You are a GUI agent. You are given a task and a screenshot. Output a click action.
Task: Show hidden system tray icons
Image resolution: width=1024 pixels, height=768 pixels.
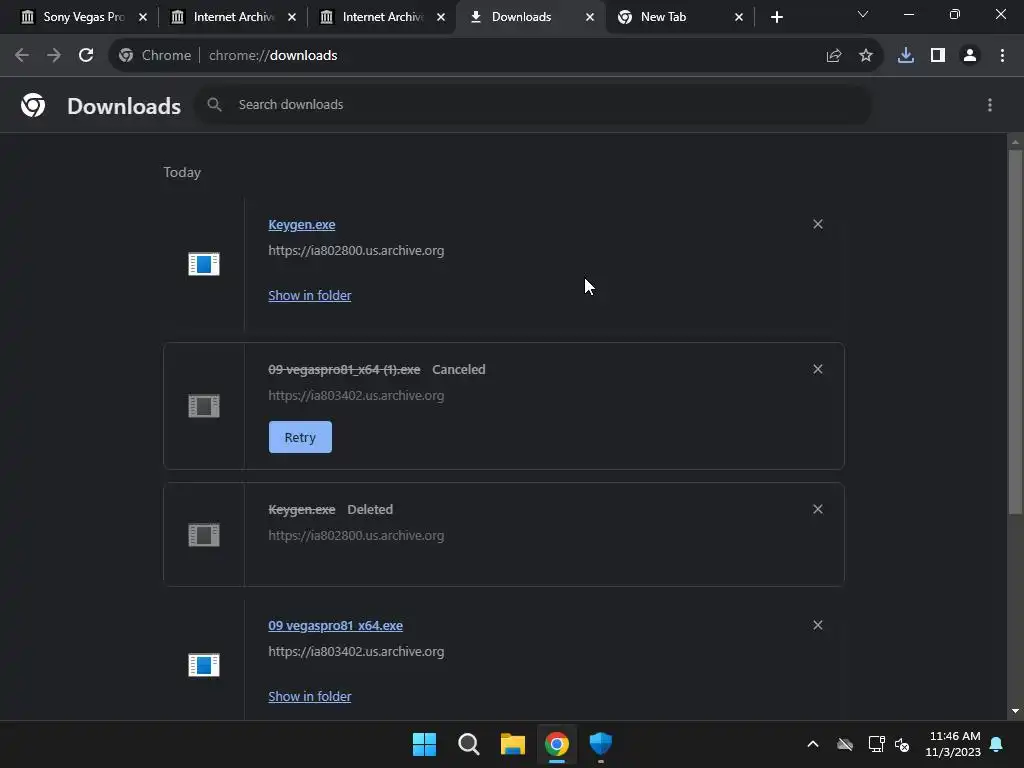coord(813,744)
